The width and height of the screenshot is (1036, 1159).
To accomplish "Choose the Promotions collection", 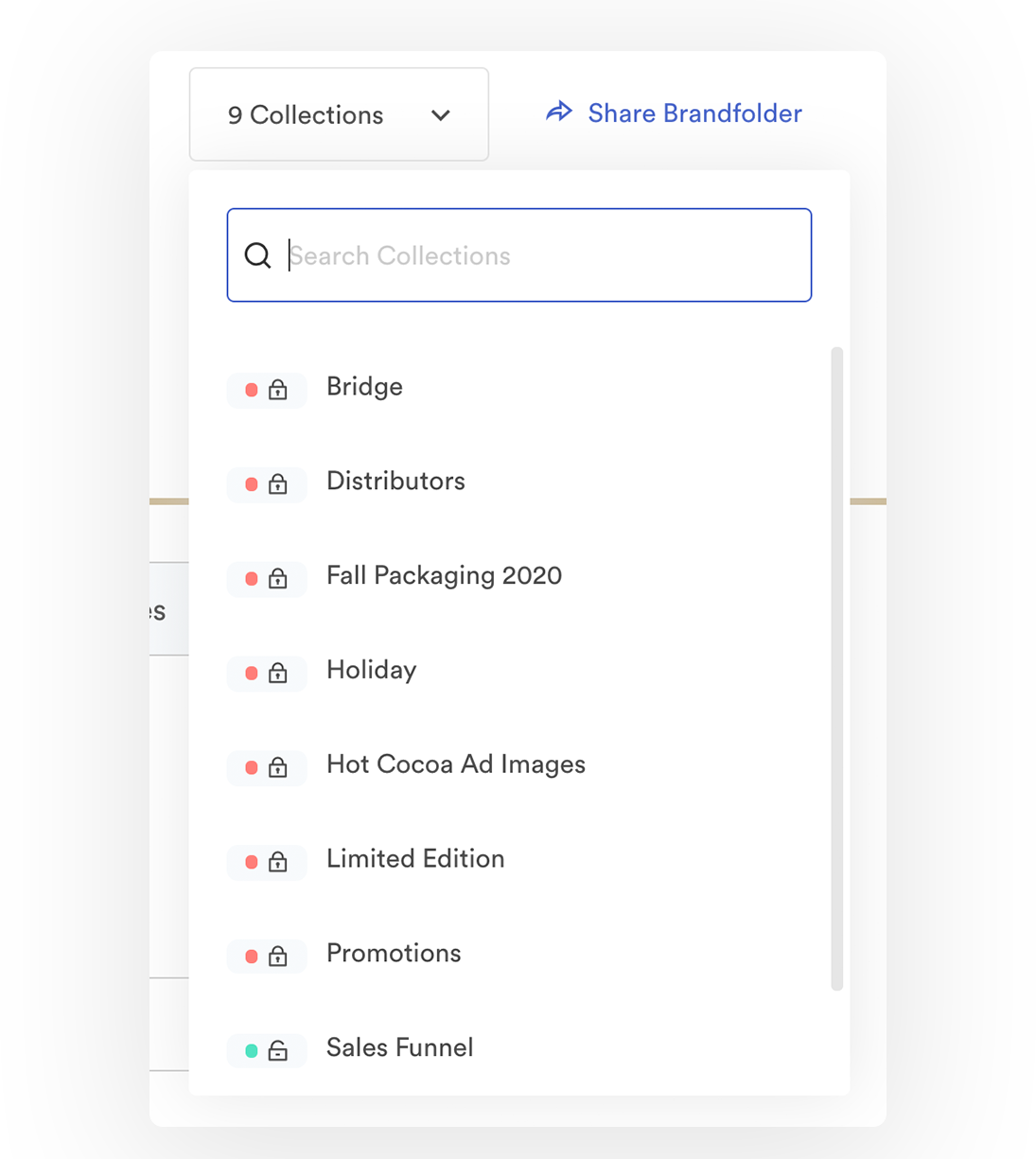I will 394,954.
